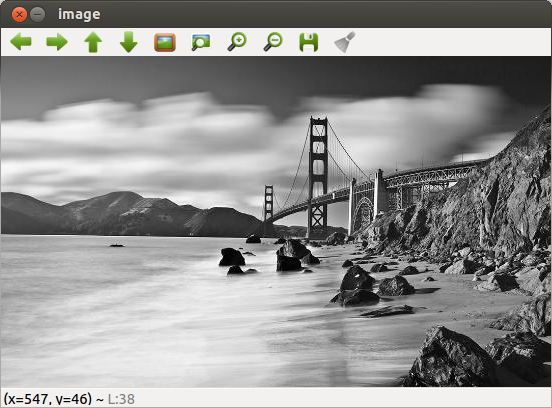This screenshot has height=408, width=552.
Task: Click the small distant bridge tower
Action: click(x=269, y=203)
